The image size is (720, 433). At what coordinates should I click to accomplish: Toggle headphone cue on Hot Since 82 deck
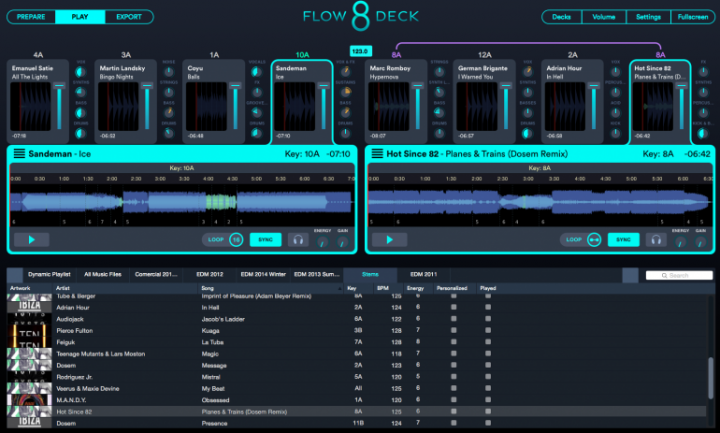pyautogui.click(x=656, y=240)
